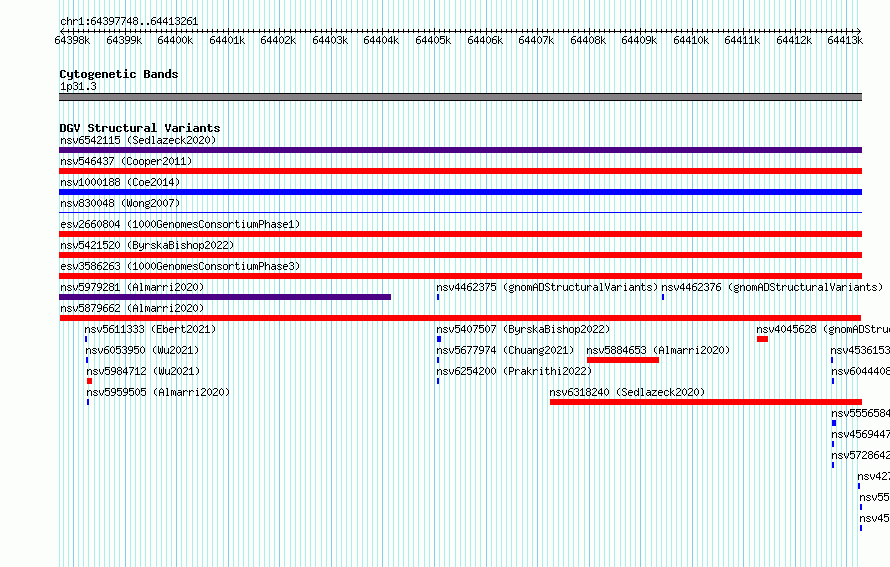
Task: Open nsv4462376 (gnomADStructuralVariants) label
Action: coord(772,287)
